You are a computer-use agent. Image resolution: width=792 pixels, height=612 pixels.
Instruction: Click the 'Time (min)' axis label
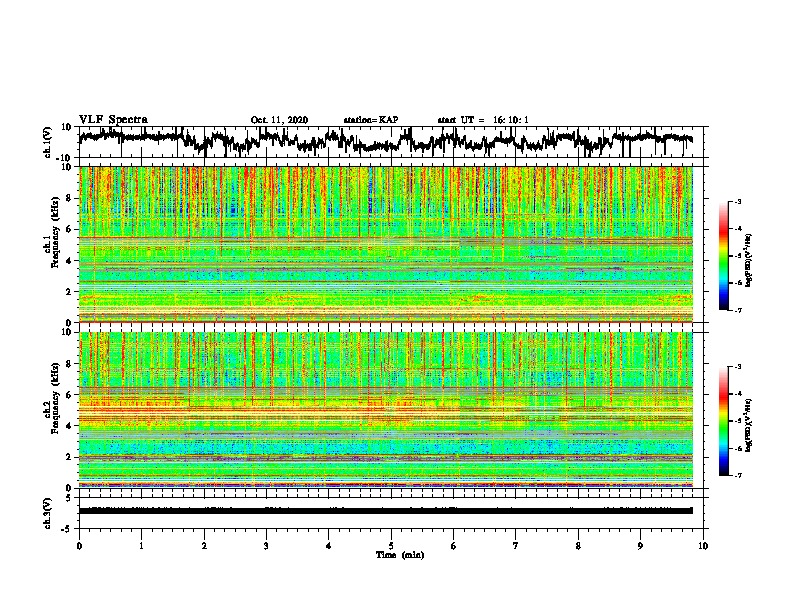coord(400,555)
